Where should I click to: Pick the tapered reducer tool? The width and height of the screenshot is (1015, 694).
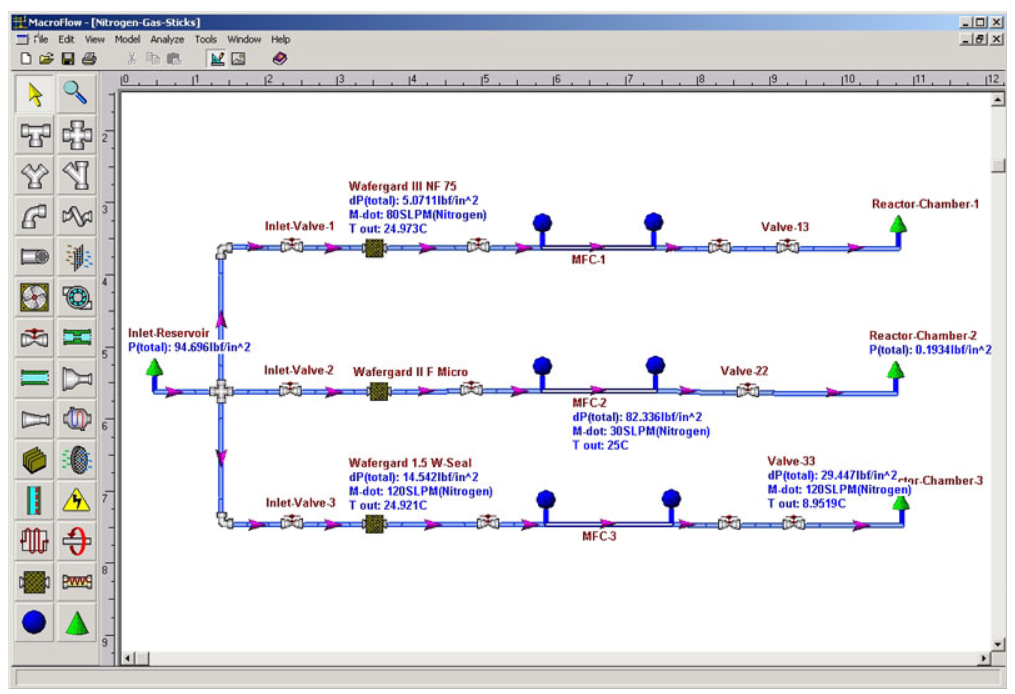tap(35, 420)
